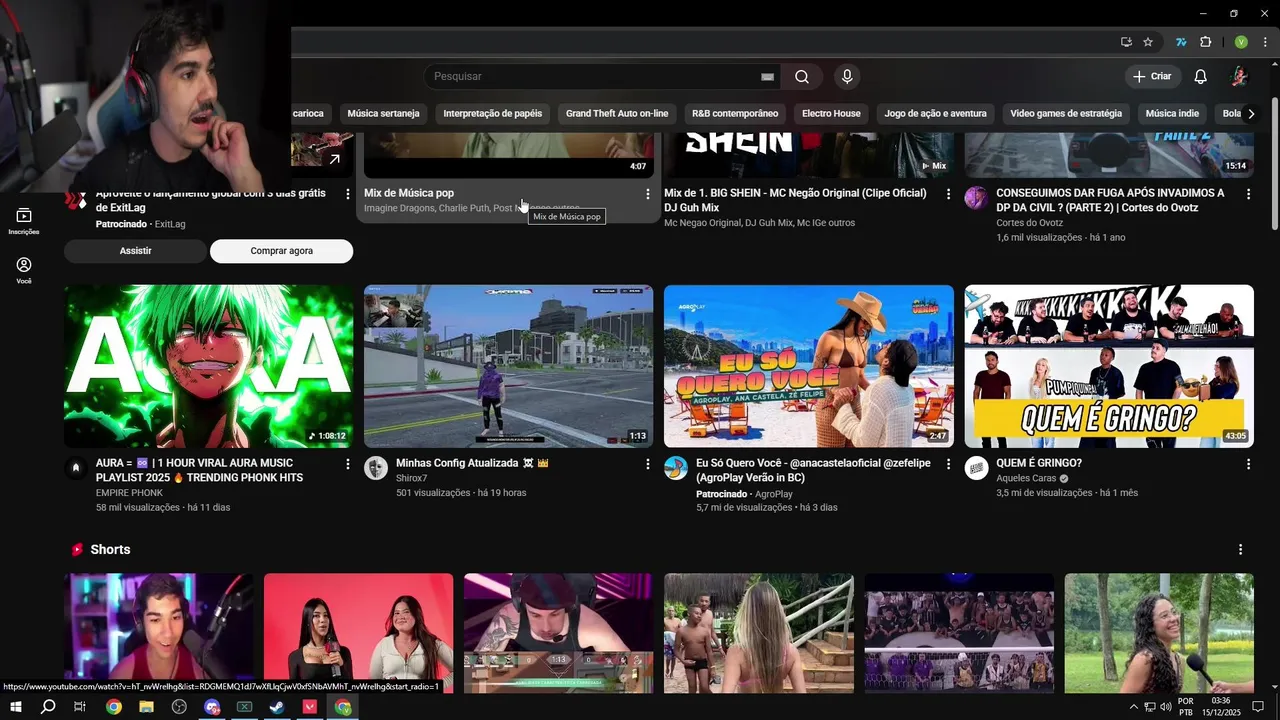The image size is (1280, 720).
Task: Open the Cortes do Ovotz channel avatar
Action: coord(976,198)
